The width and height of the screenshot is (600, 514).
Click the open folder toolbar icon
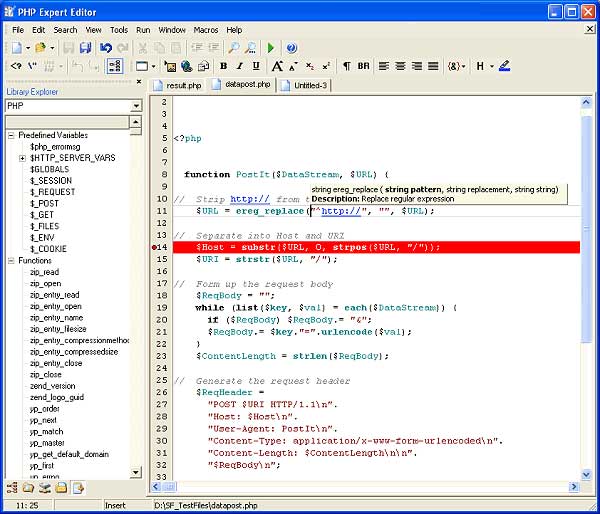40,48
